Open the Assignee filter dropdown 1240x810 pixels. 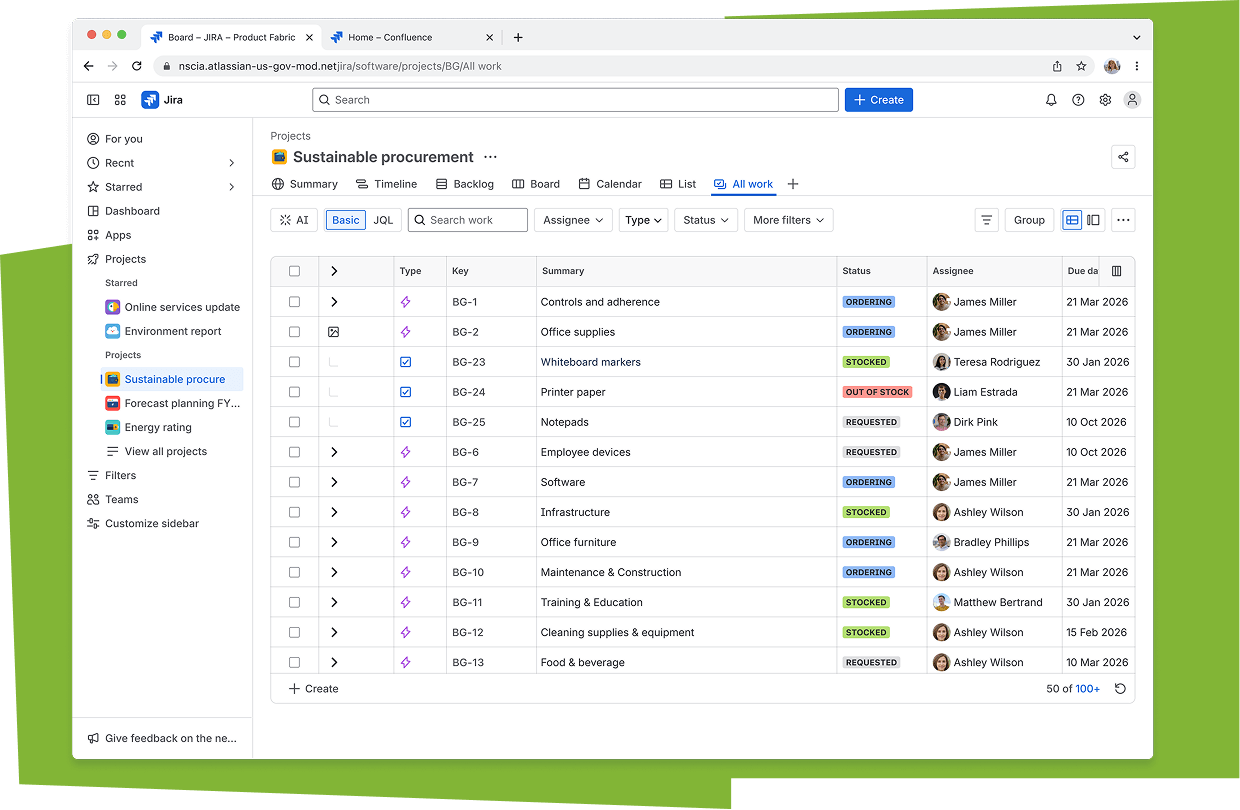click(x=573, y=220)
